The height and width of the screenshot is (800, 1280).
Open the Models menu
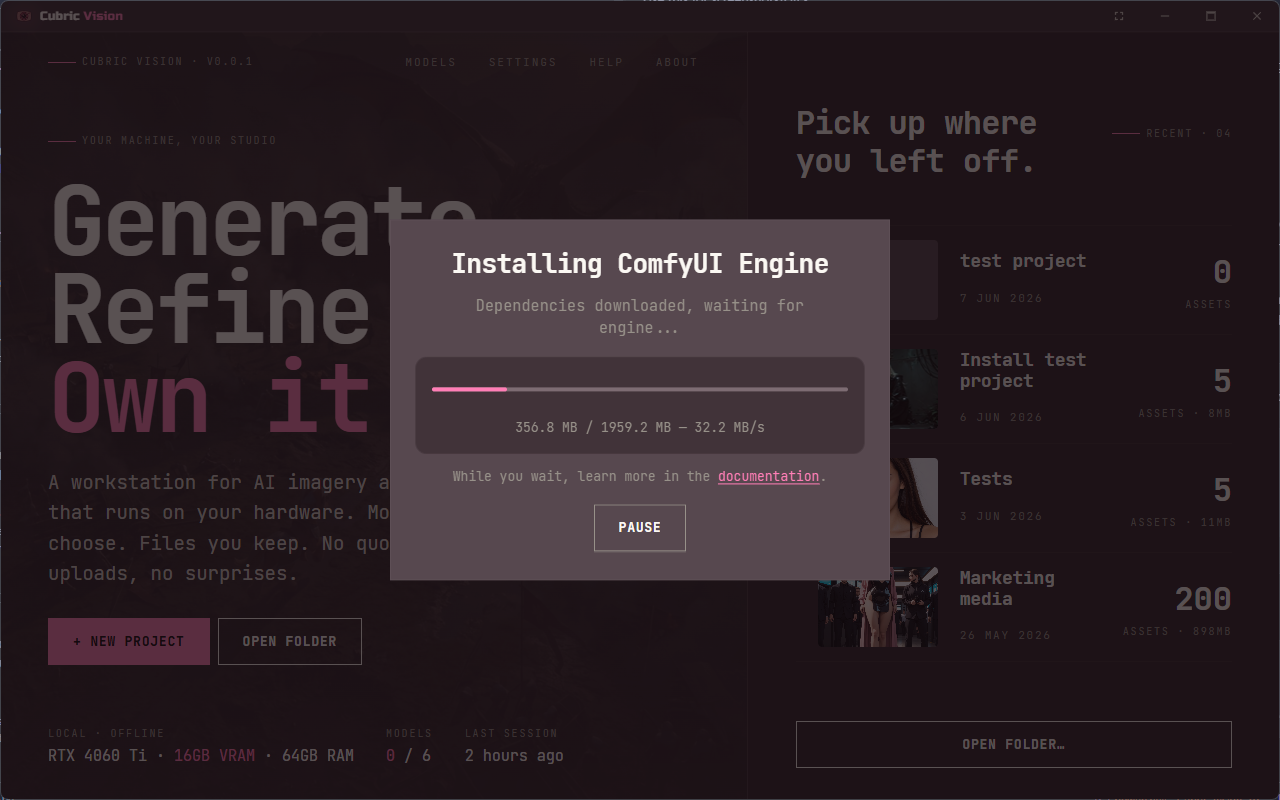click(430, 62)
